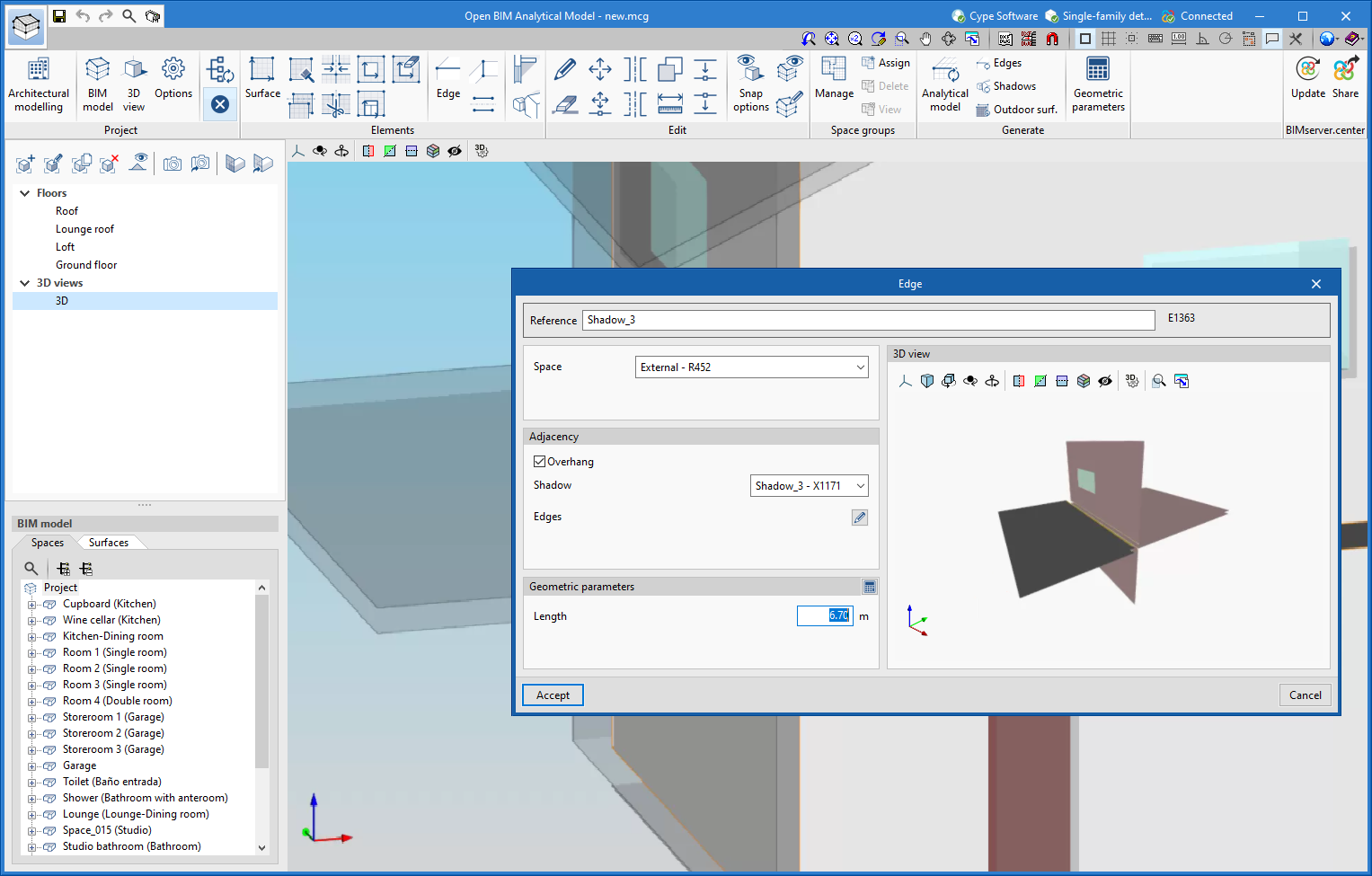Screen dimensions: 1372x876
Task: Switch to the Surfaces tab
Action: coord(110,542)
